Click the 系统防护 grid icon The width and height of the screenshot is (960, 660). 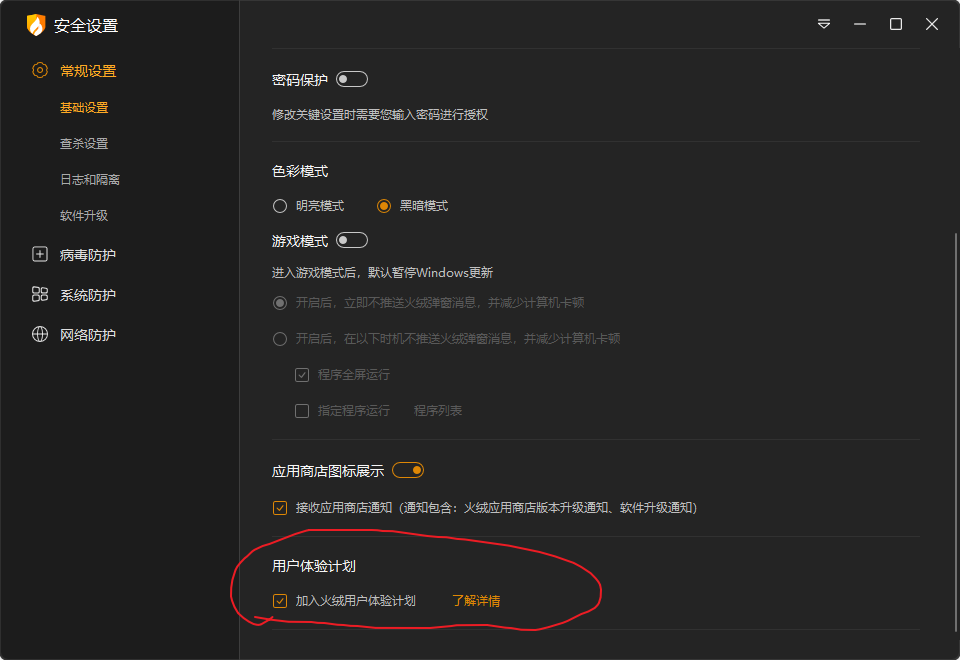(x=40, y=295)
